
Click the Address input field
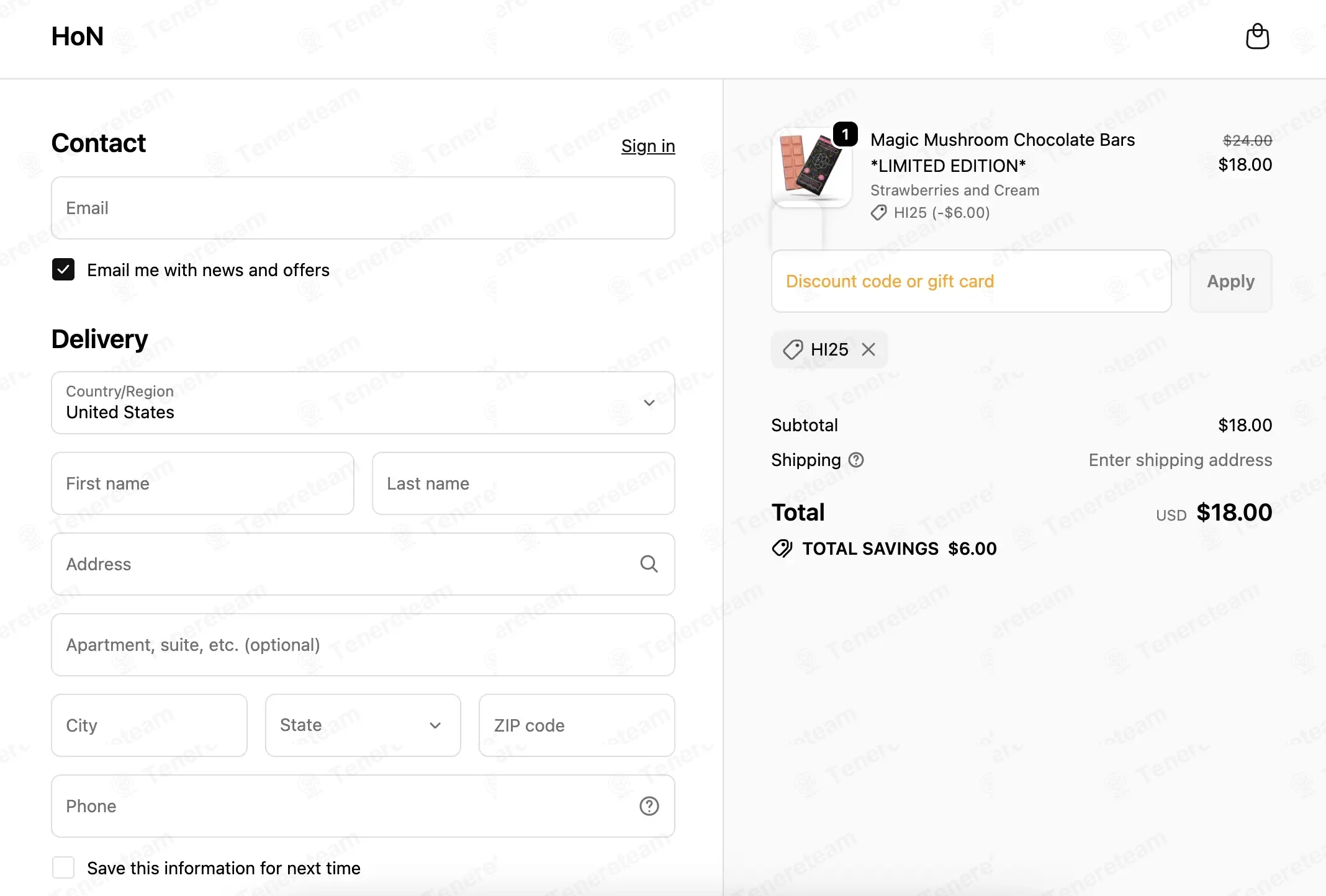(x=363, y=564)
